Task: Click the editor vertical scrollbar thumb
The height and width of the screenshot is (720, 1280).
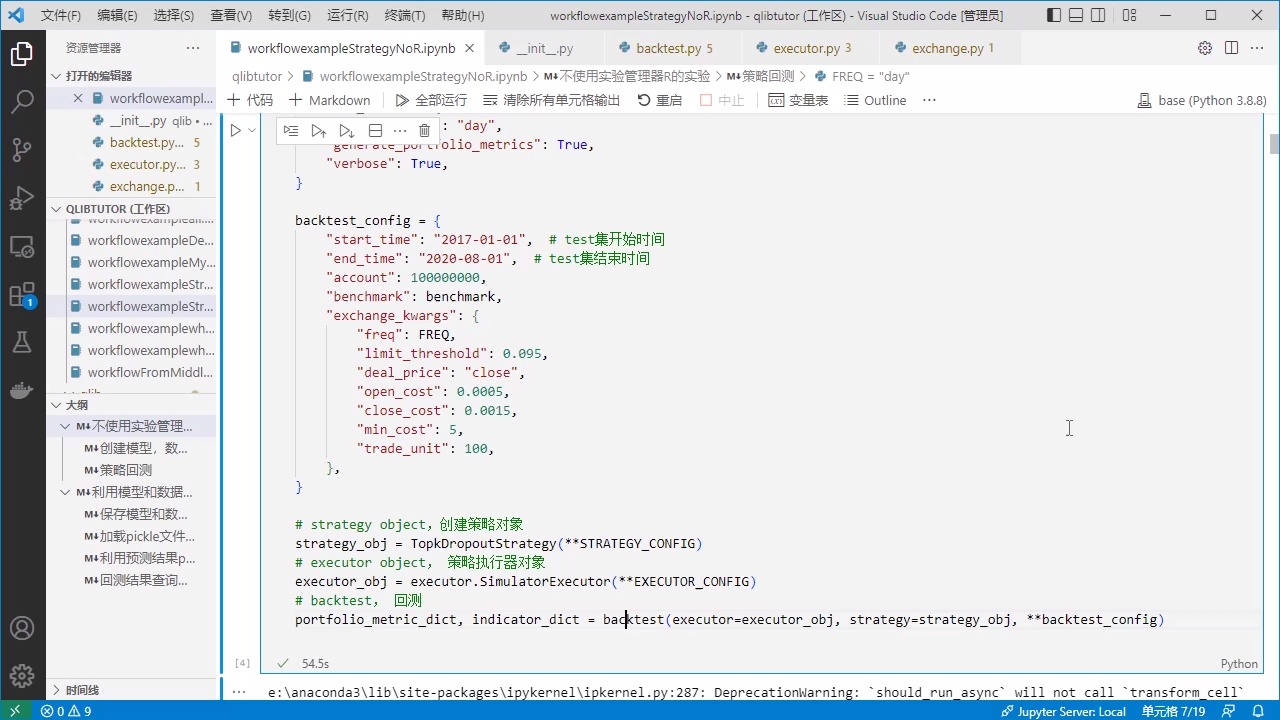Action: pos(1274,143)
